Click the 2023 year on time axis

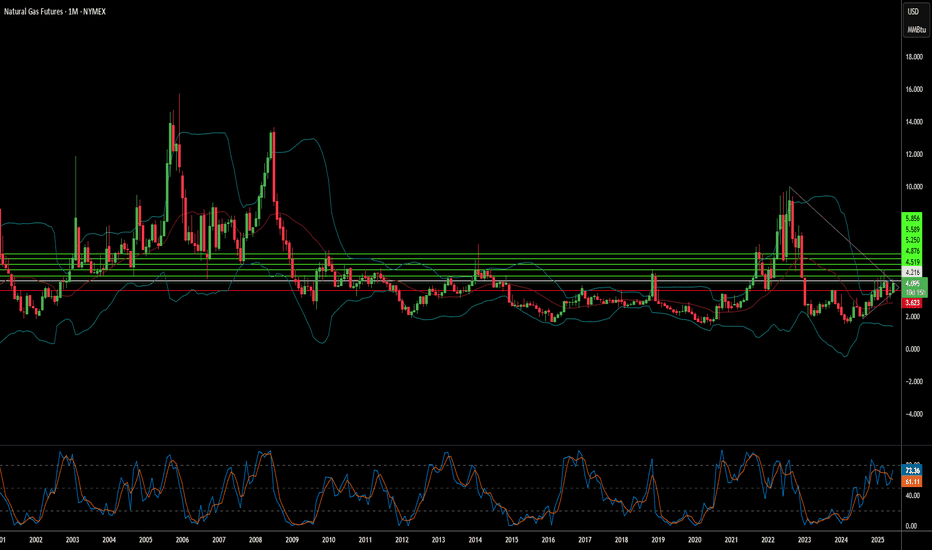click(x=804, y=540)
